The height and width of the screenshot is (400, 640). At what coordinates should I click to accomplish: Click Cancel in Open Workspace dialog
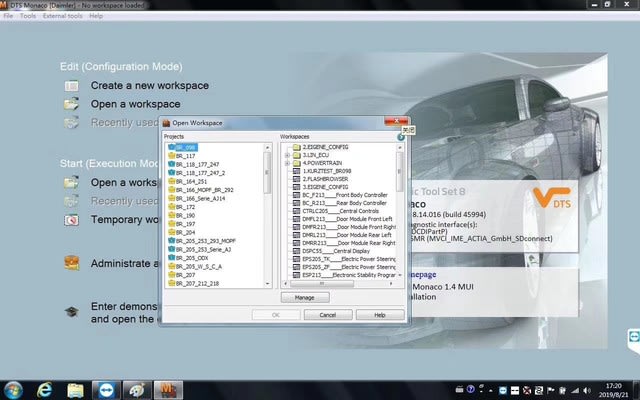(328, 315)
